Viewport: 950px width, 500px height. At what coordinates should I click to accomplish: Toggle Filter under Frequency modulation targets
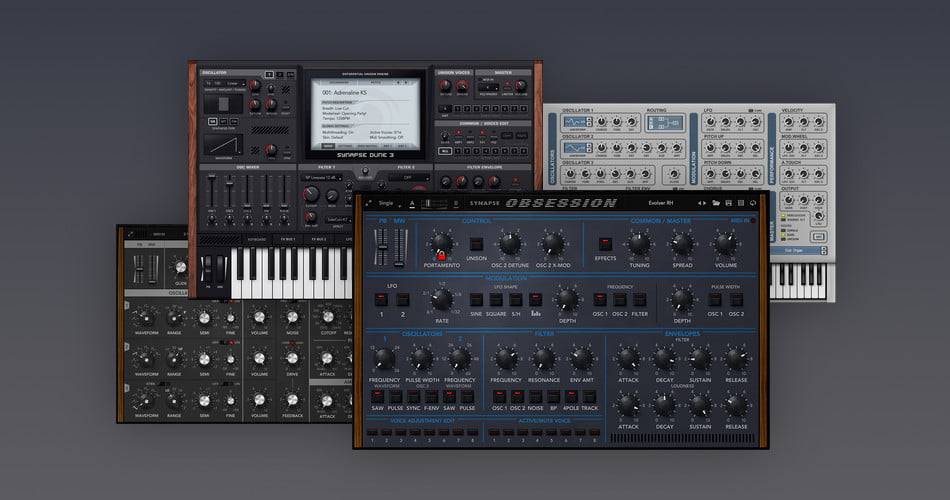(640, 299)
